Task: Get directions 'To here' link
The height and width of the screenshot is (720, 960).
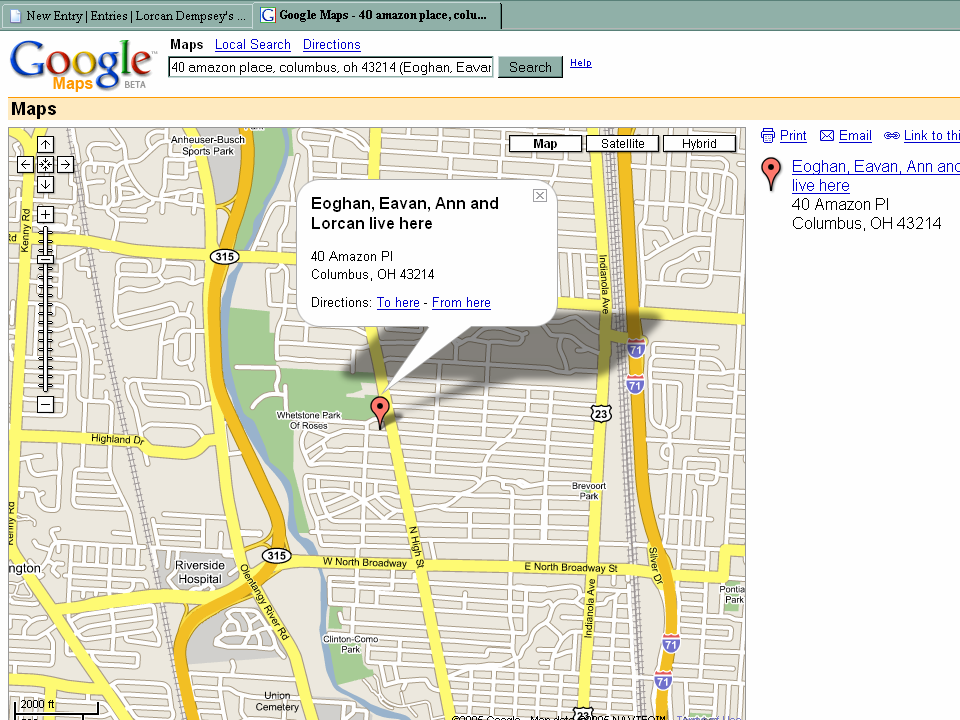Action: [398, 302]
